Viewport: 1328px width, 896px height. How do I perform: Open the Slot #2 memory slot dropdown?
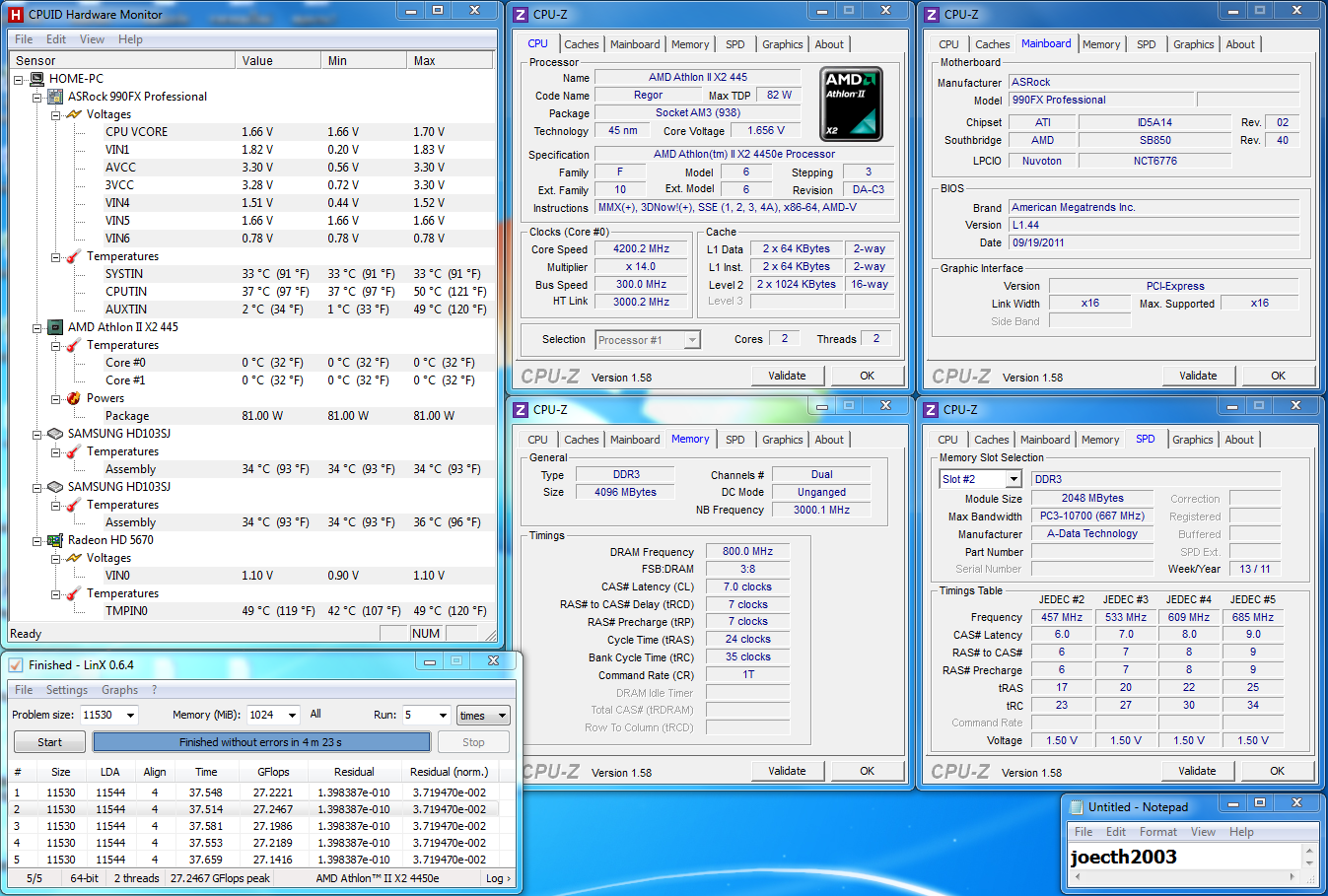pos(1013,479)
